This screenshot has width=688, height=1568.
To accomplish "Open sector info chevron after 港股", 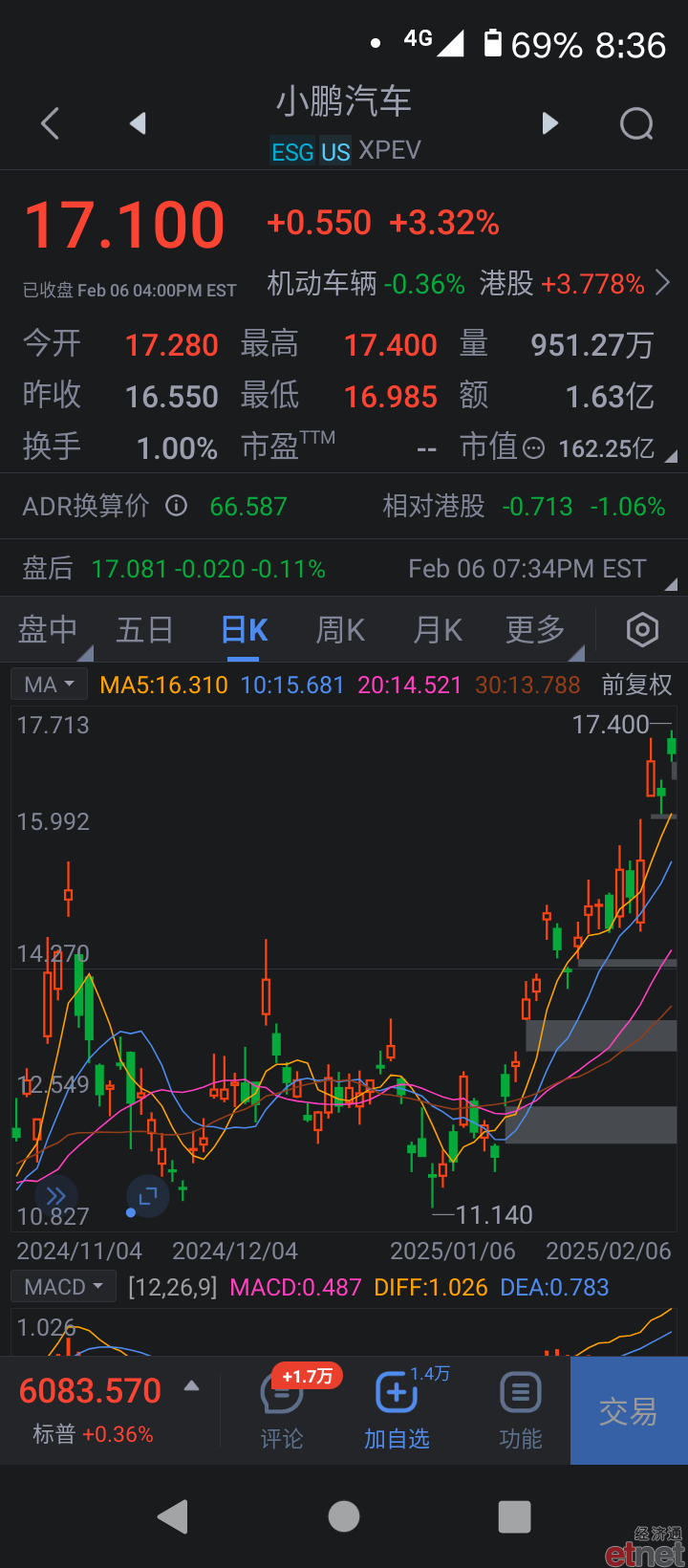I will tap(662, 283).
